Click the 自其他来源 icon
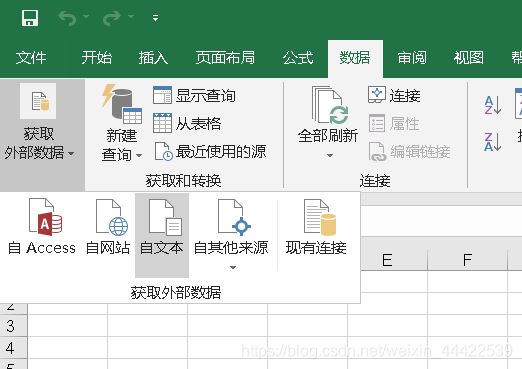 coord(234,217)
